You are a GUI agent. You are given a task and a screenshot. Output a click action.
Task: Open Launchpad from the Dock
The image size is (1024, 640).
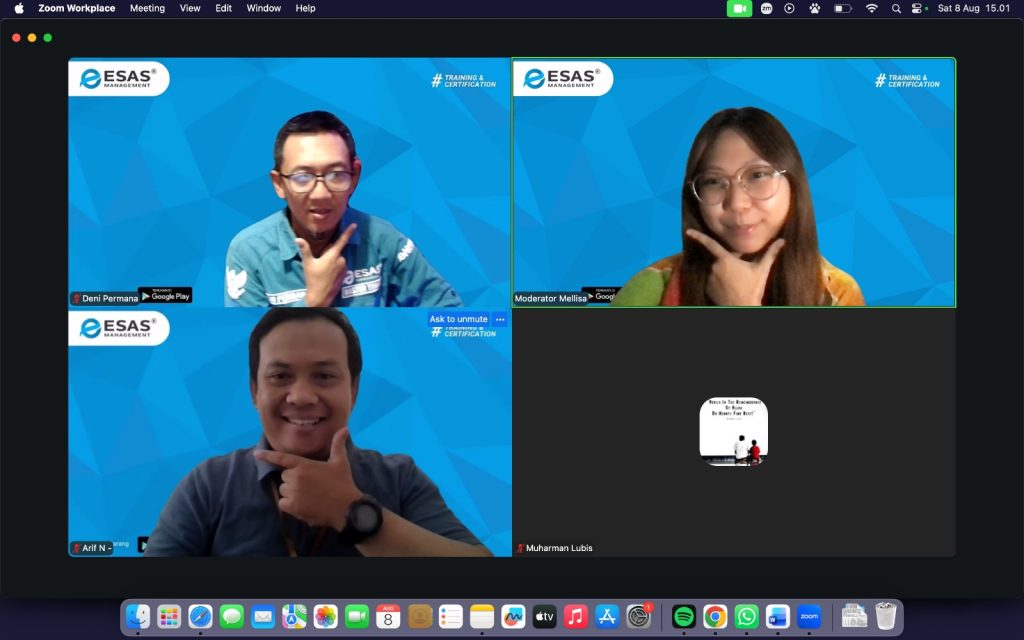click(169, 616)
